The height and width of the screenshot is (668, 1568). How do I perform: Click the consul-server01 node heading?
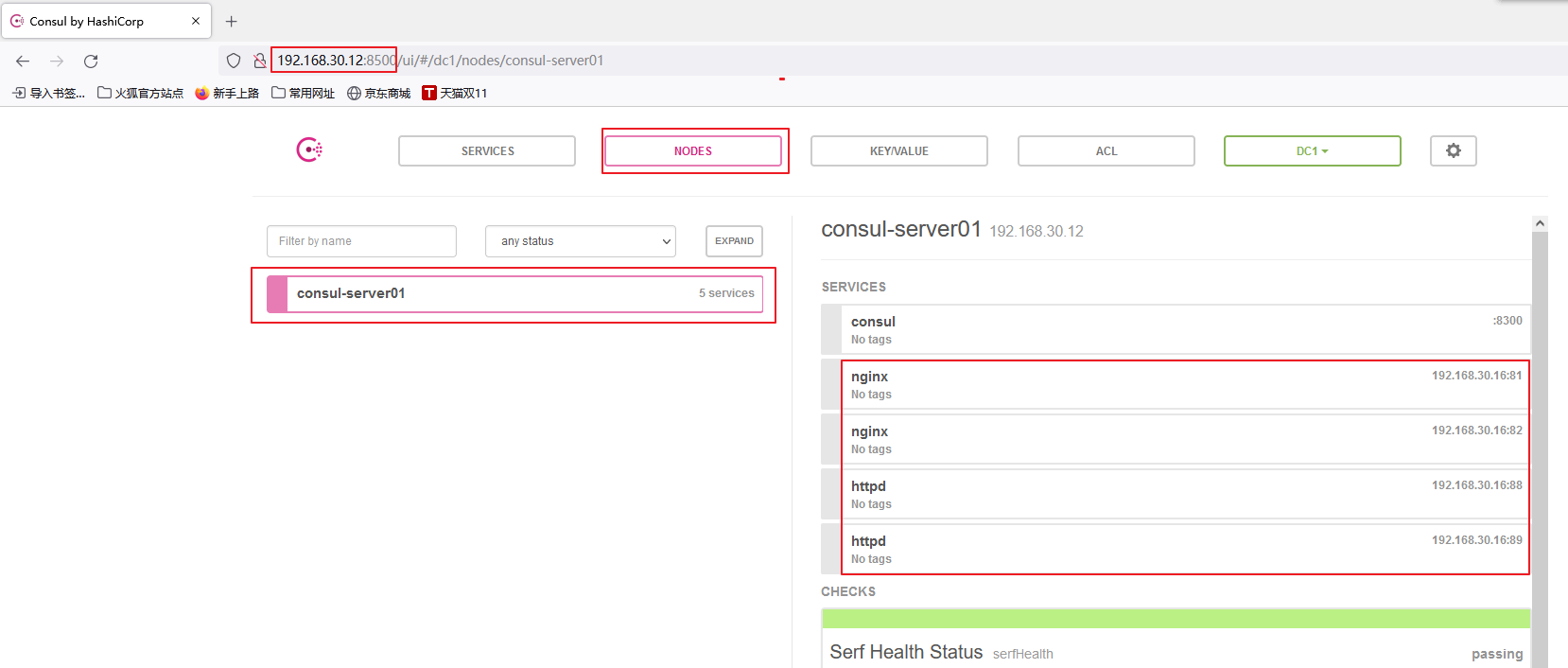click(901, 229)
